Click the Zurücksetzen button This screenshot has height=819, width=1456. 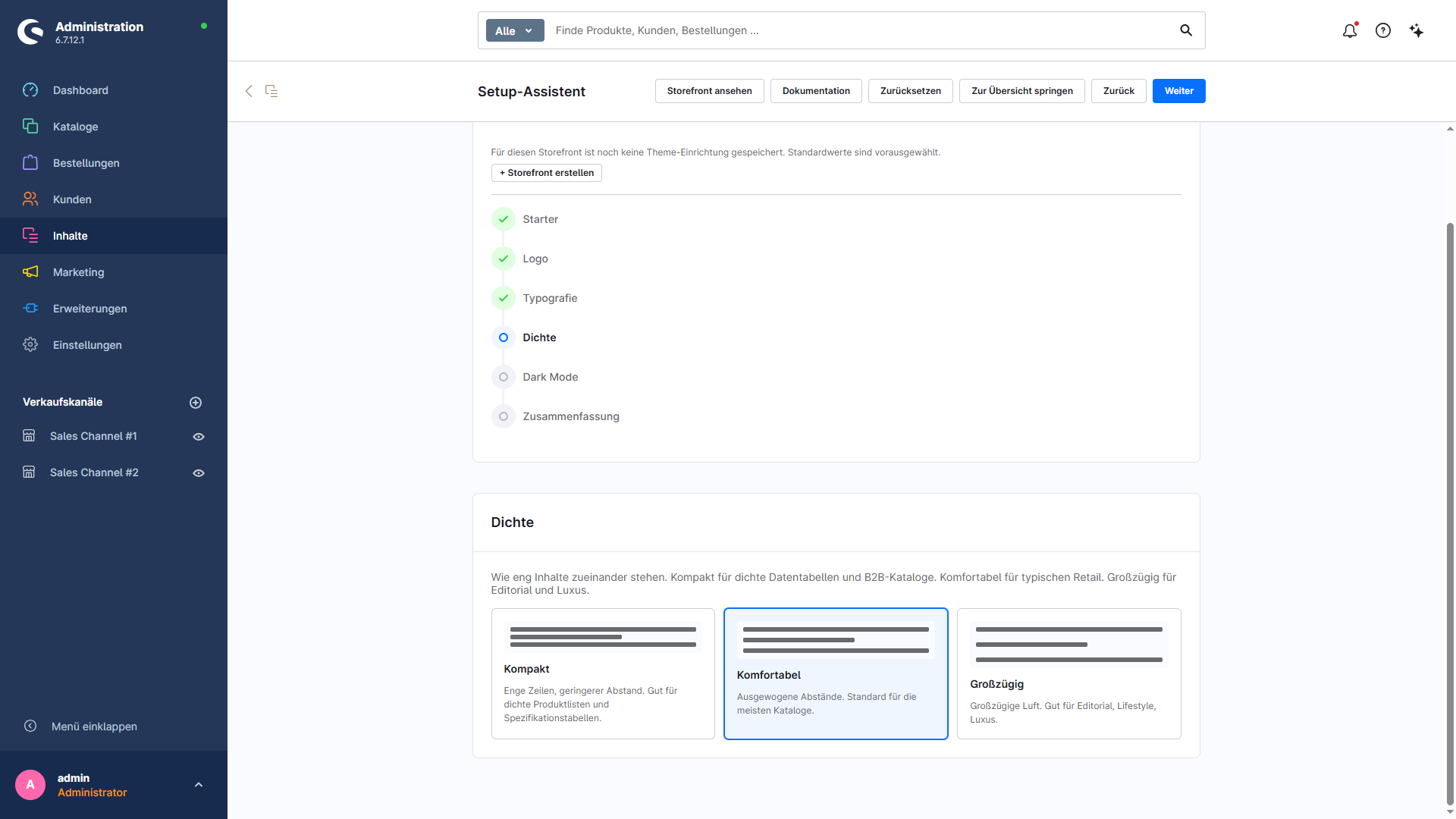point(911,91)
